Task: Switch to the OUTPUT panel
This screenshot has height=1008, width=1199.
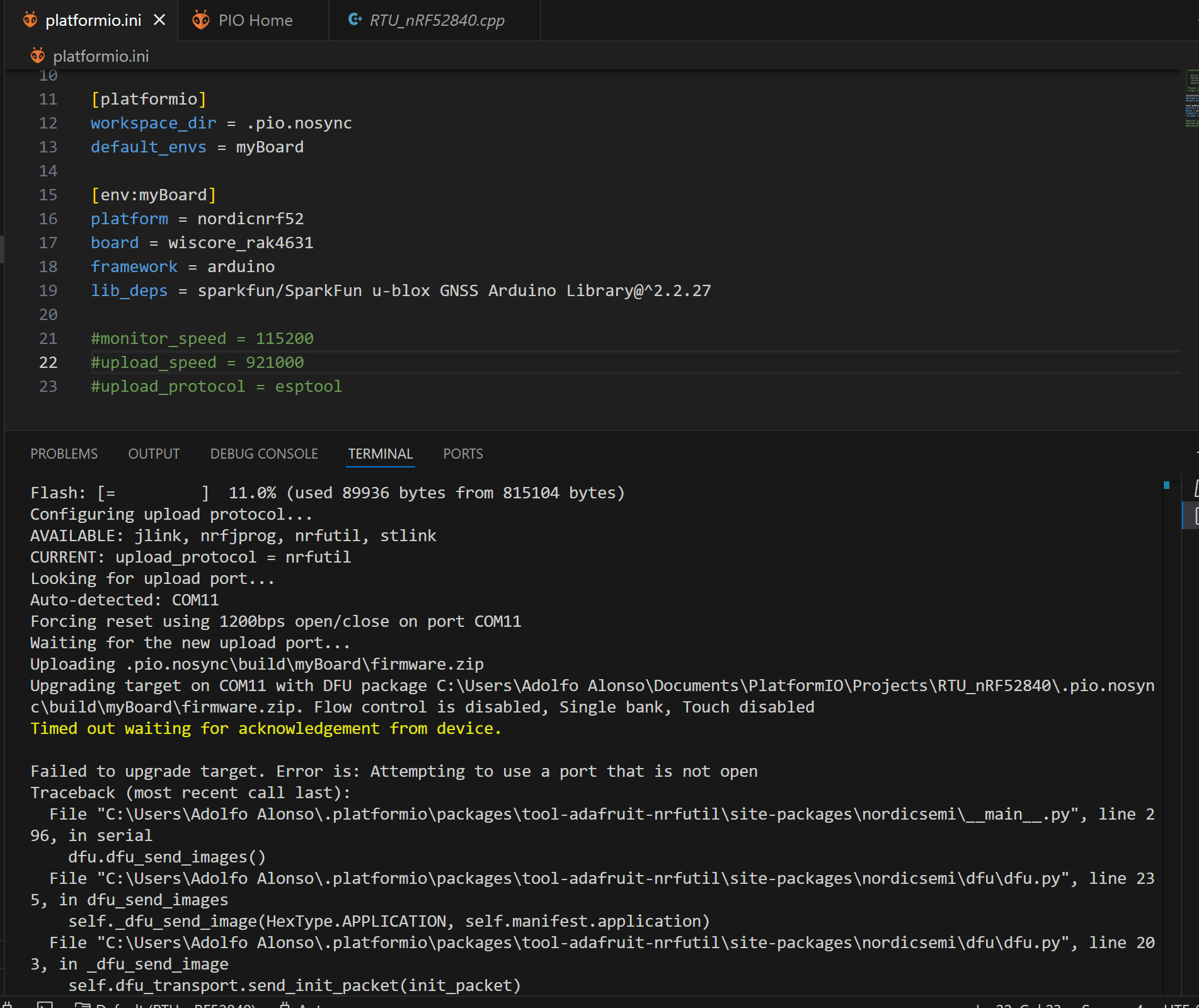Action: click(154, 454)
